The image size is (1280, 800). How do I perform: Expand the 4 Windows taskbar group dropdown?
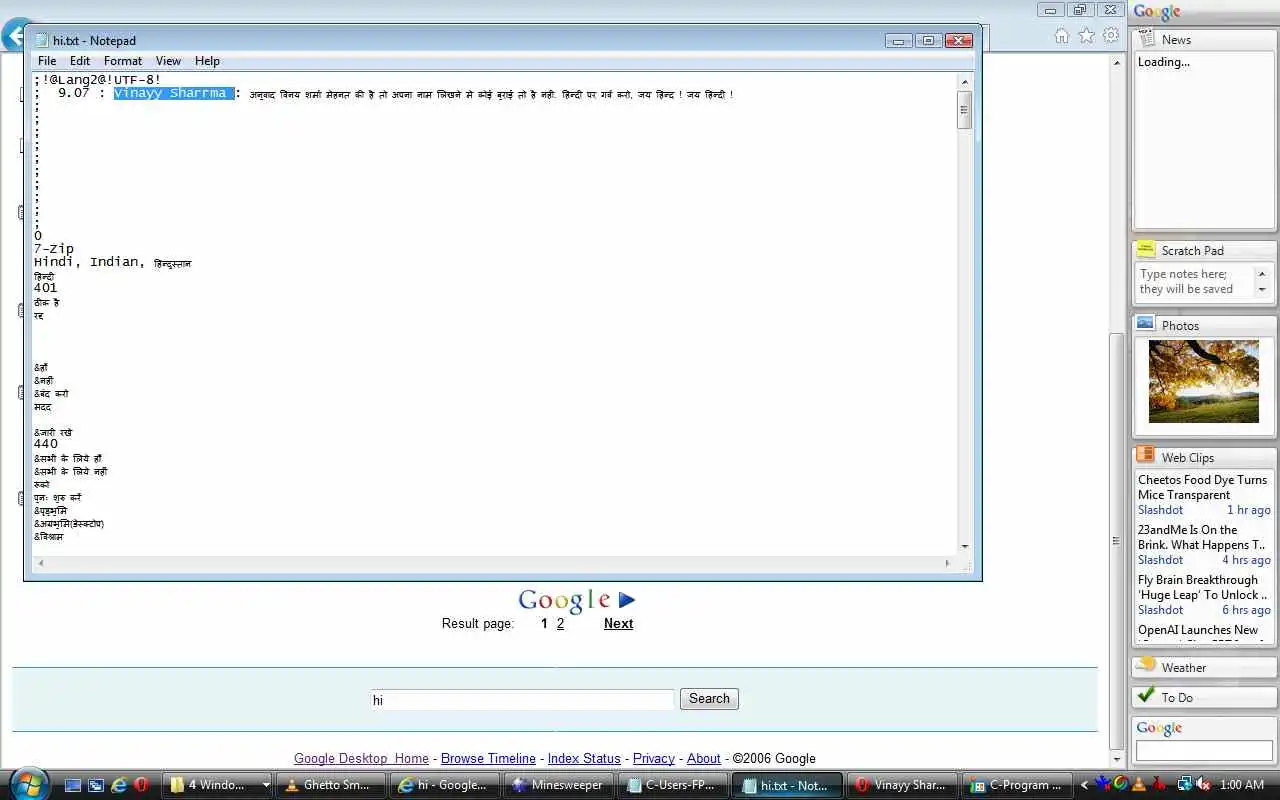click(265, 785)
